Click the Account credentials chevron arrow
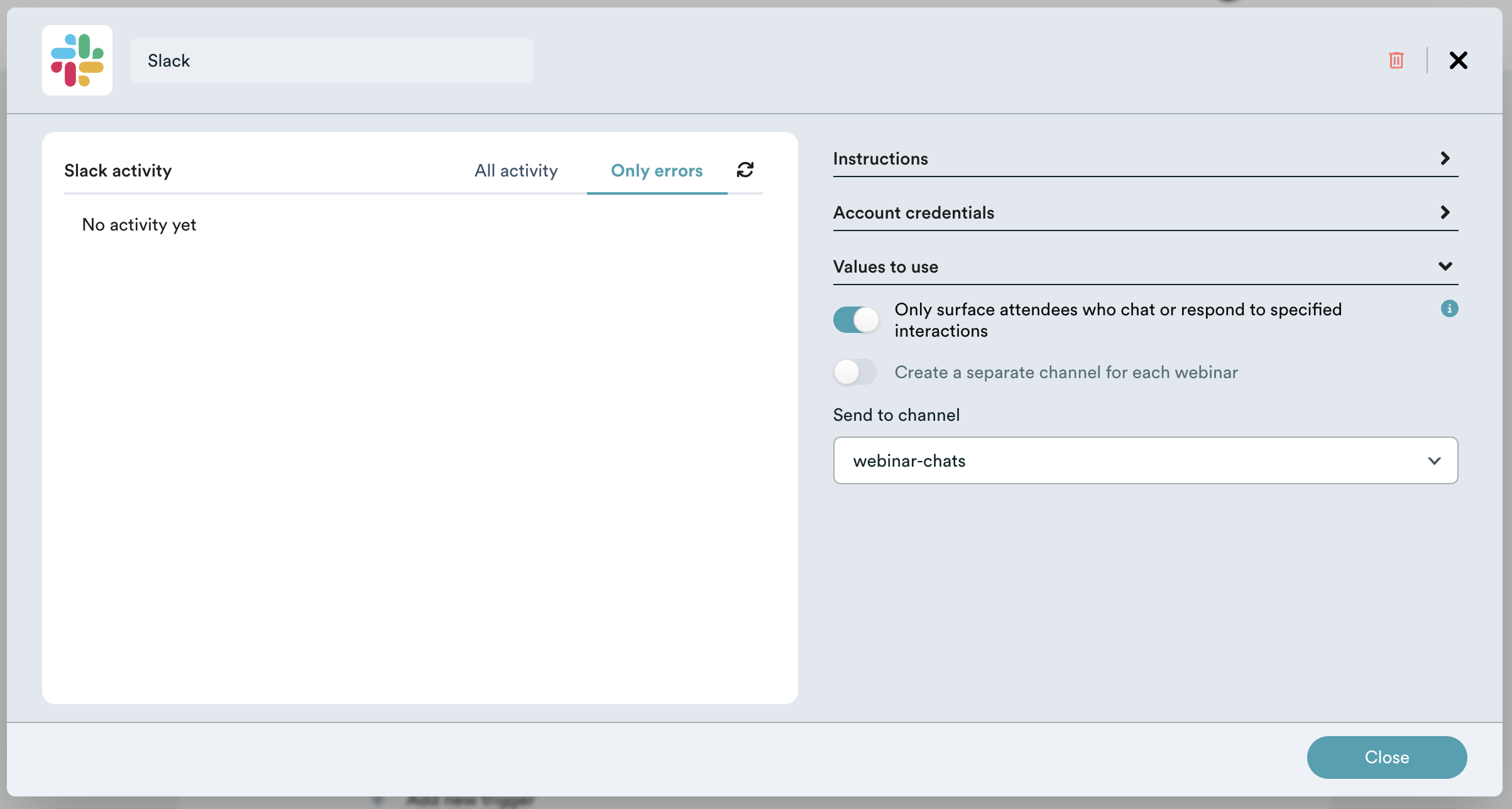Image resolution: width=1512 pixels, height=809 pixels. coord(1445,212)
